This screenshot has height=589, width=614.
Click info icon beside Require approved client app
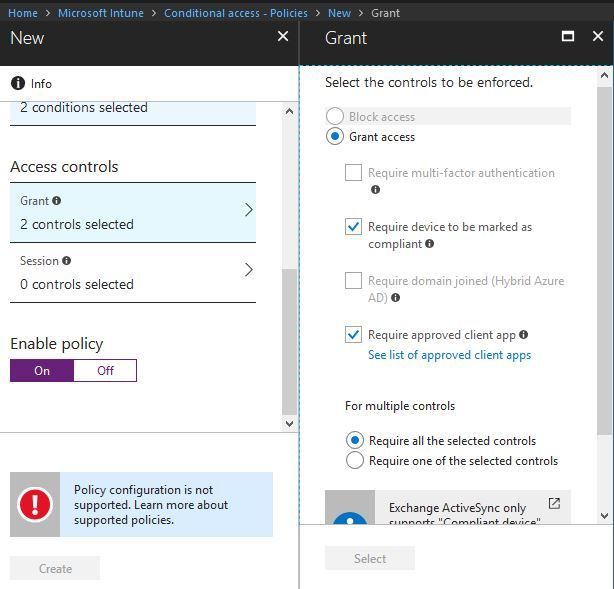[524, 335]
